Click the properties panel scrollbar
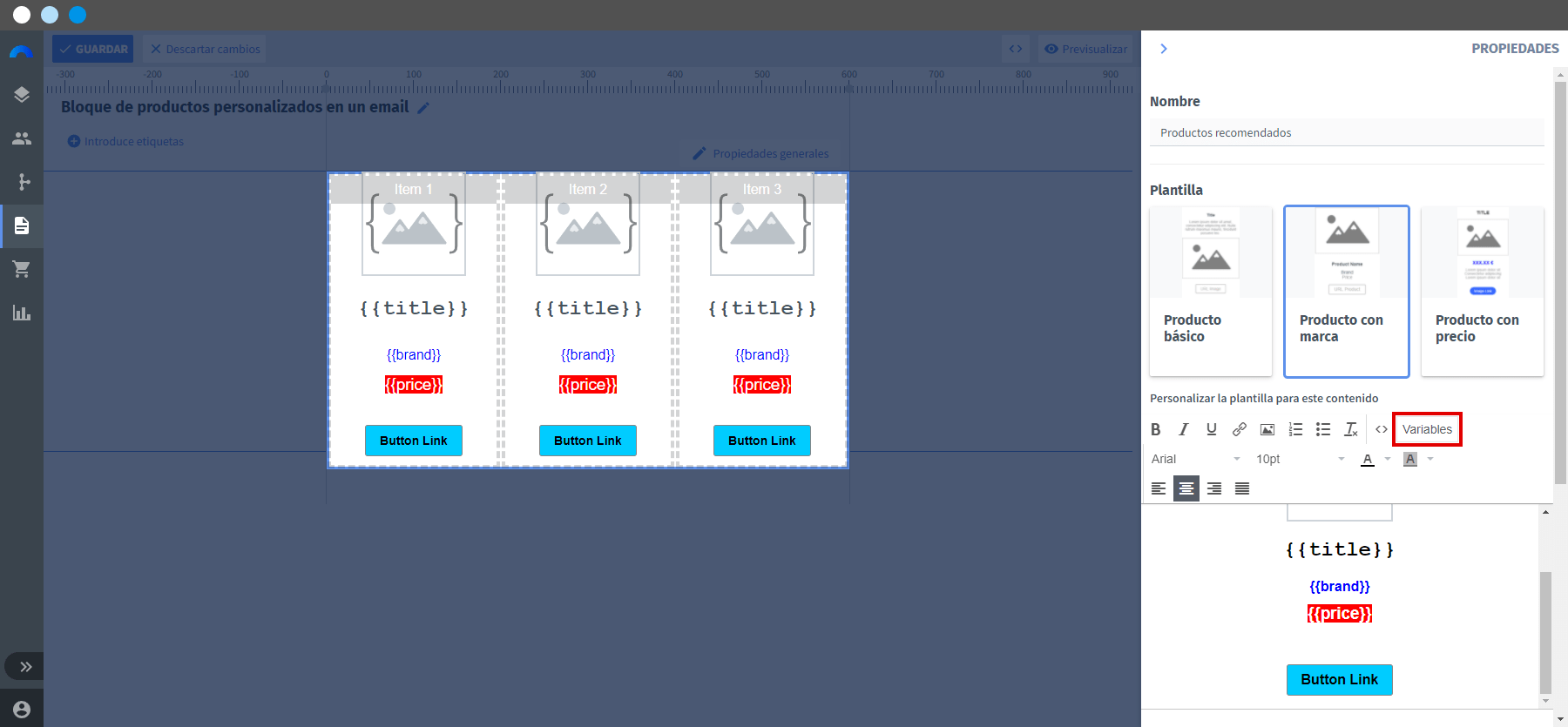The width and height of the screenshot is (1568, 727). 1560,283
